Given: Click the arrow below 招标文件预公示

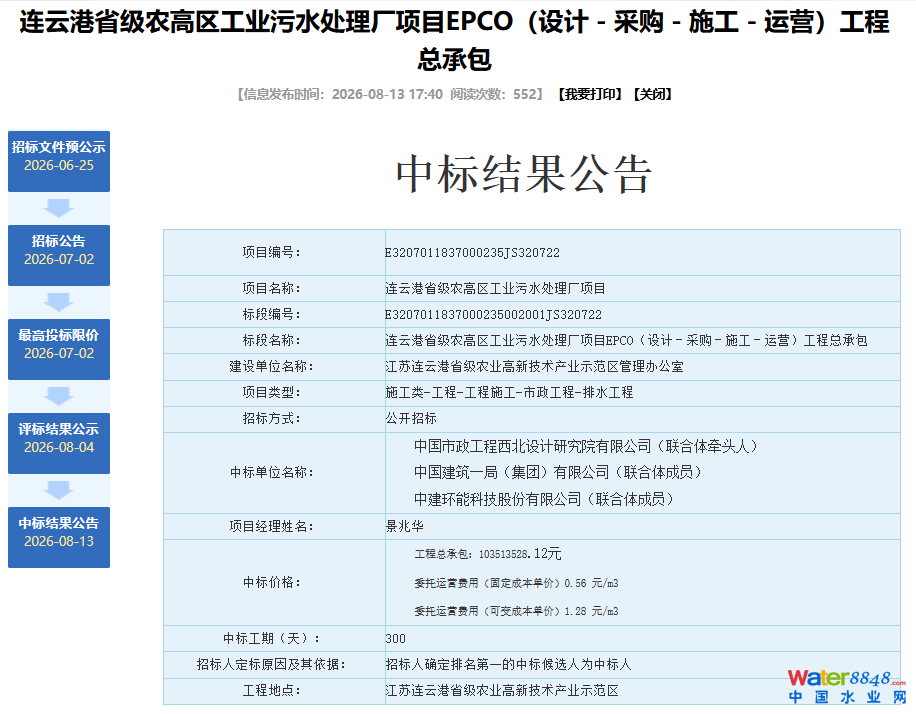Looking at the screenshot, I should point(59,208).
